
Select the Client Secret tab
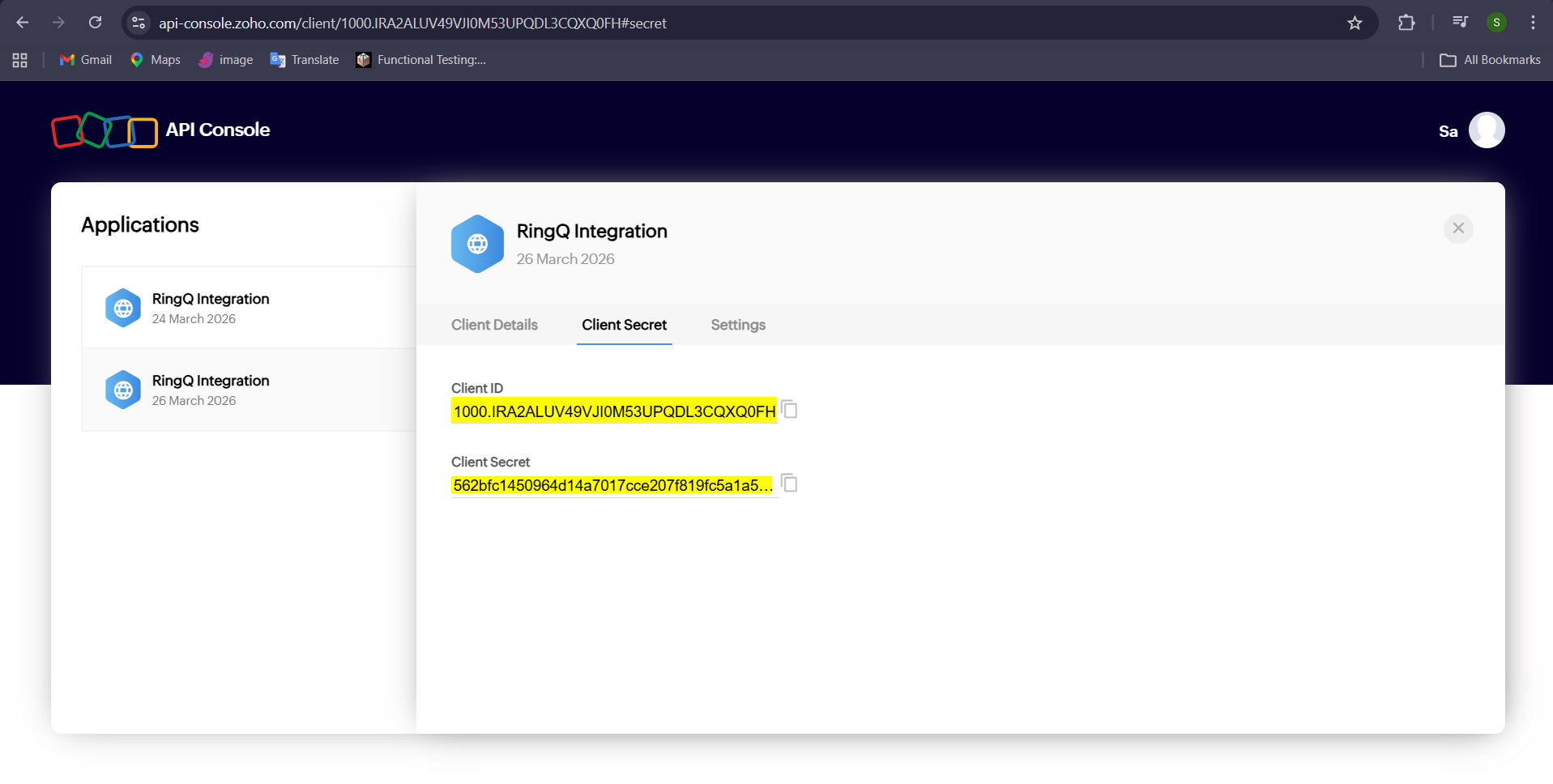pos(624,325)
